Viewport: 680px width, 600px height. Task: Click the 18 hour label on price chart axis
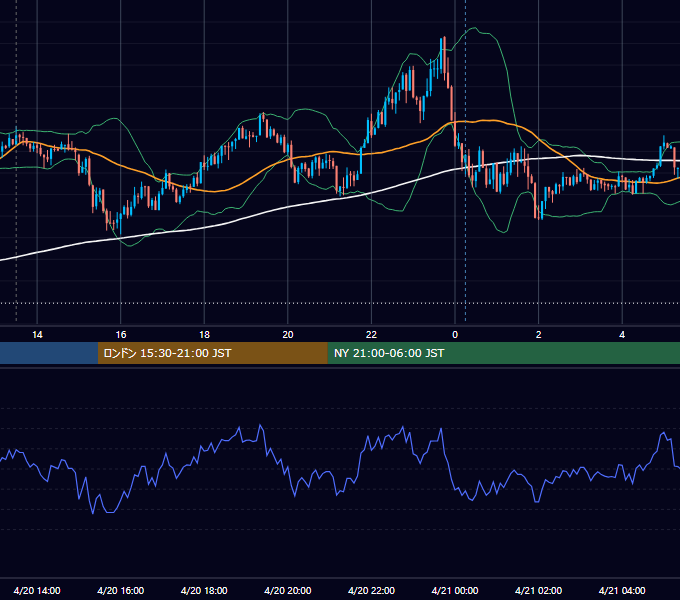pos(204,335)
